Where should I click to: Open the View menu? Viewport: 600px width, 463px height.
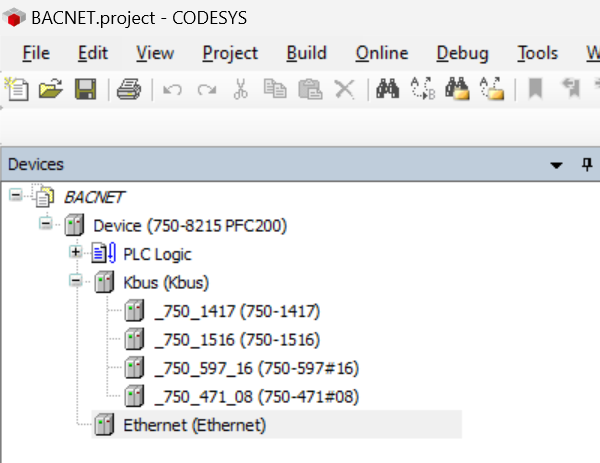point(155,53)
